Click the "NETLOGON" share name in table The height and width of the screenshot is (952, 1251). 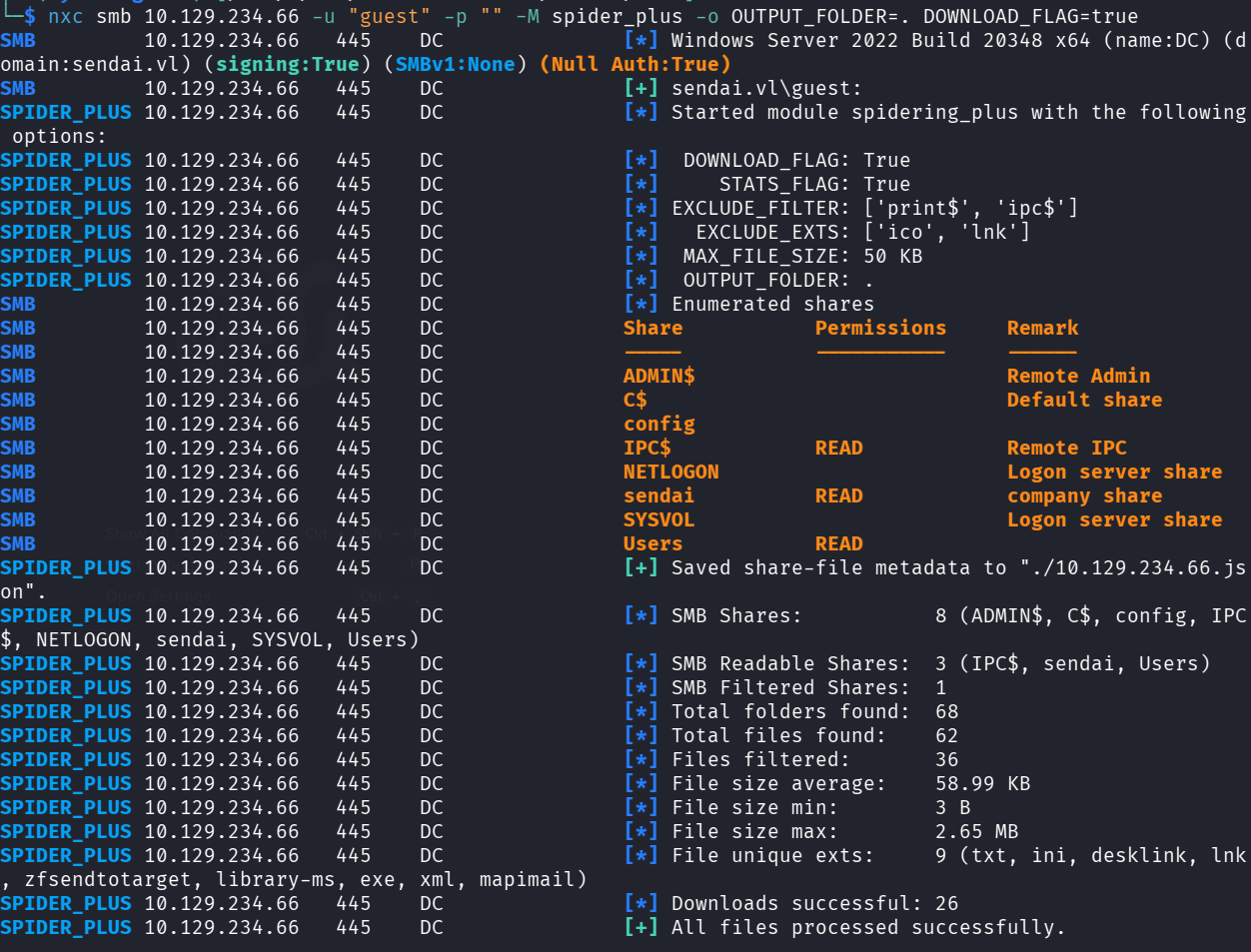tap(671, 472)
